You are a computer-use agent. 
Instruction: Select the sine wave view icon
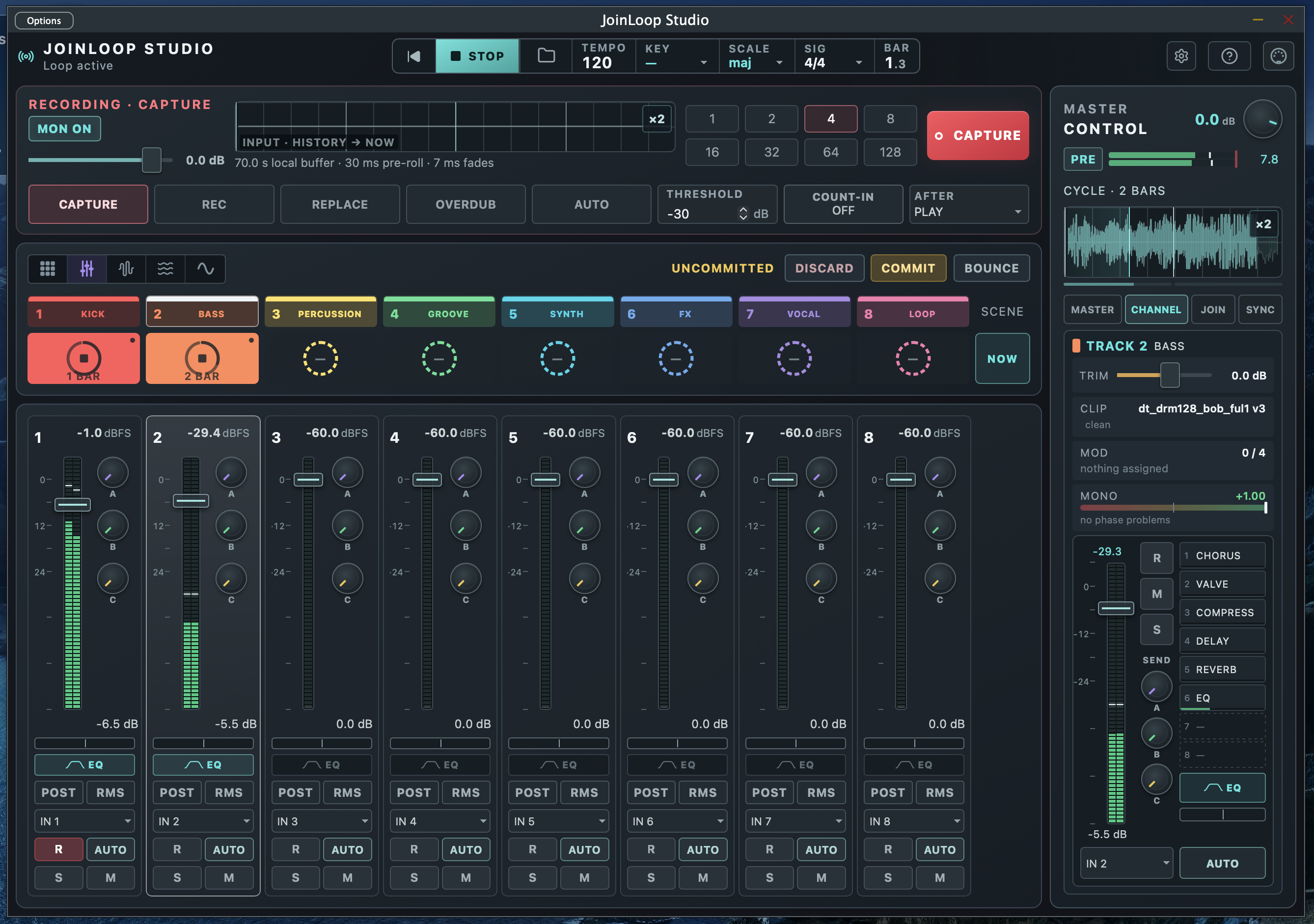[205, 269]
